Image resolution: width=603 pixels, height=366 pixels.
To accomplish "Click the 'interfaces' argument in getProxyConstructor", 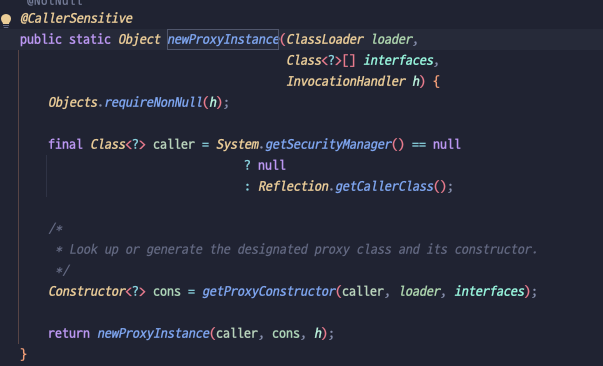I will (x=490, y=291).
